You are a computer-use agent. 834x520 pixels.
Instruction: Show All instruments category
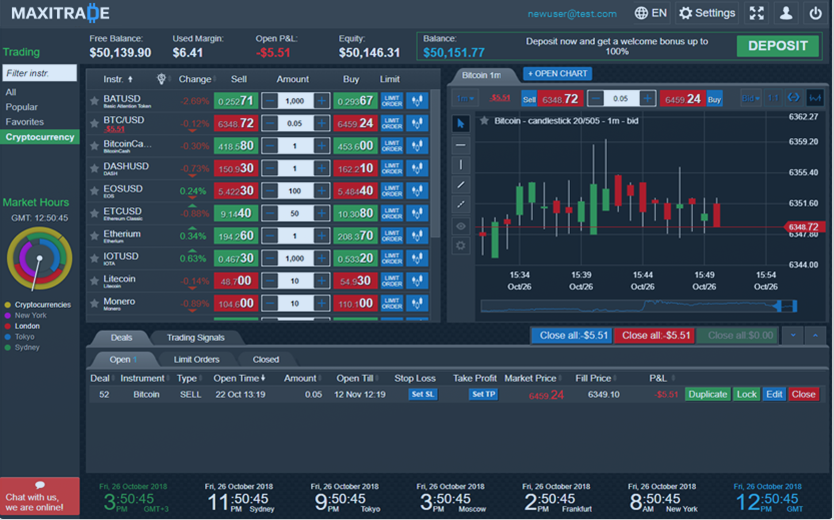click(x=11, y=92)
